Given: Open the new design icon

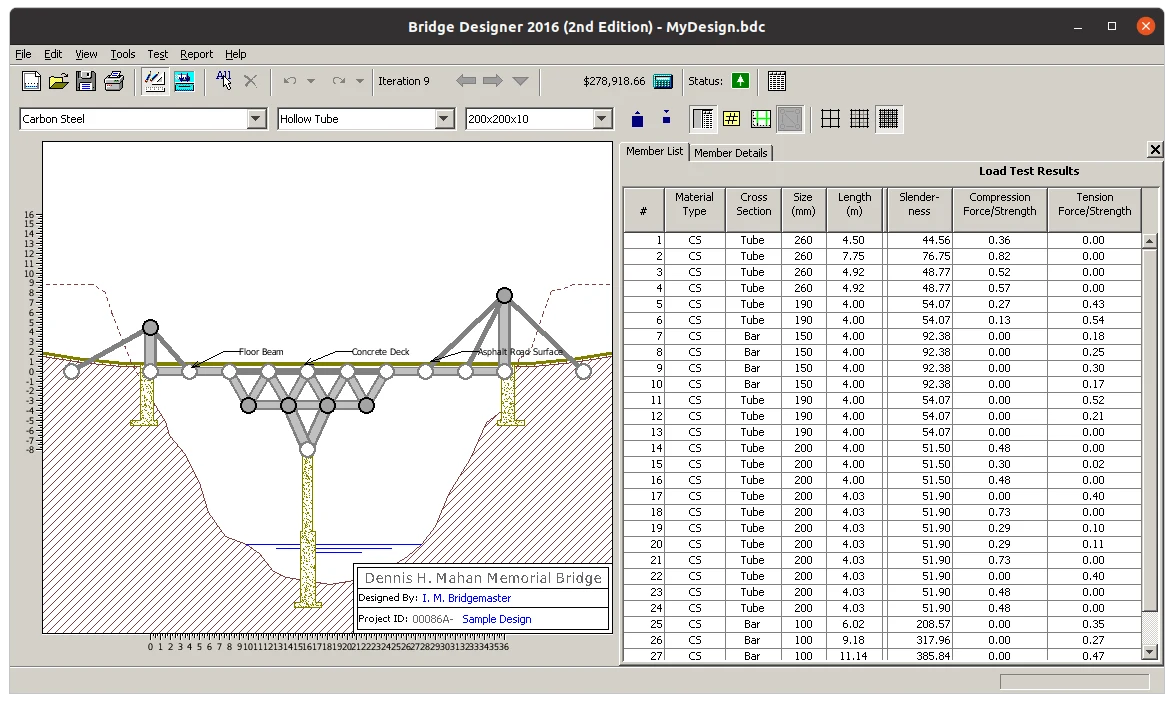Looking at the screenshot, I should (31, 81).
